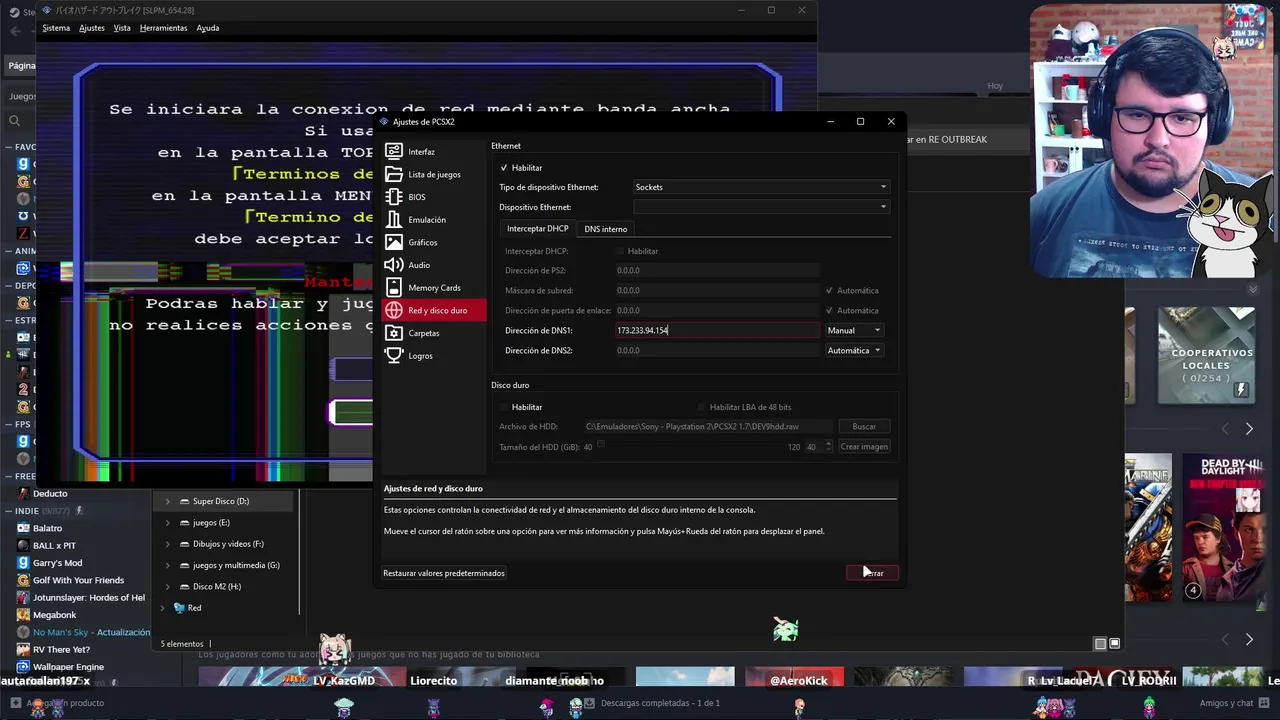Switch Explorer to details view icon
1280x720 pixels.
[x=1100, y=643]
